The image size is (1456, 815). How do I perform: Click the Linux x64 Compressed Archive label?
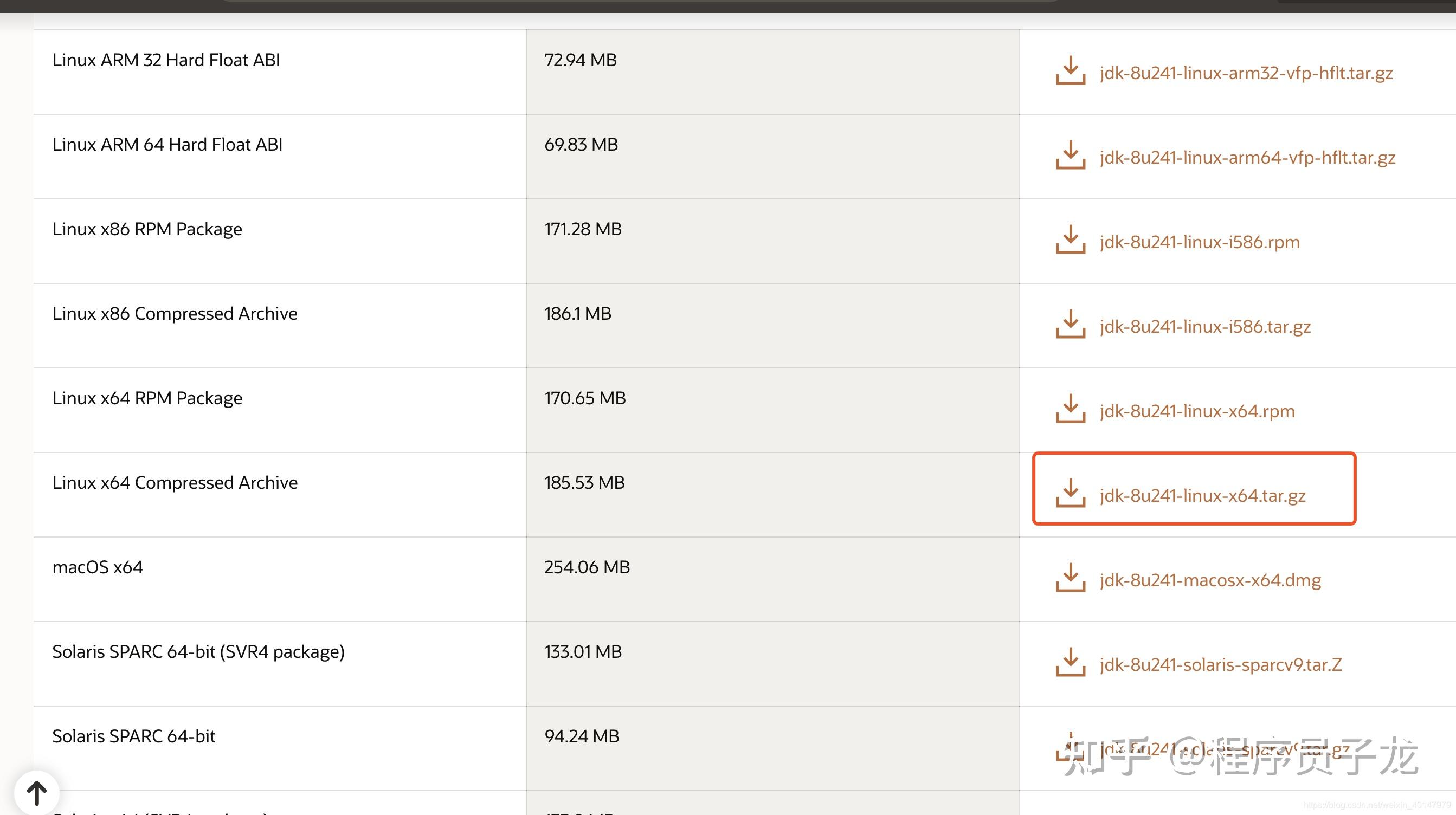click(x=175, y=483)
